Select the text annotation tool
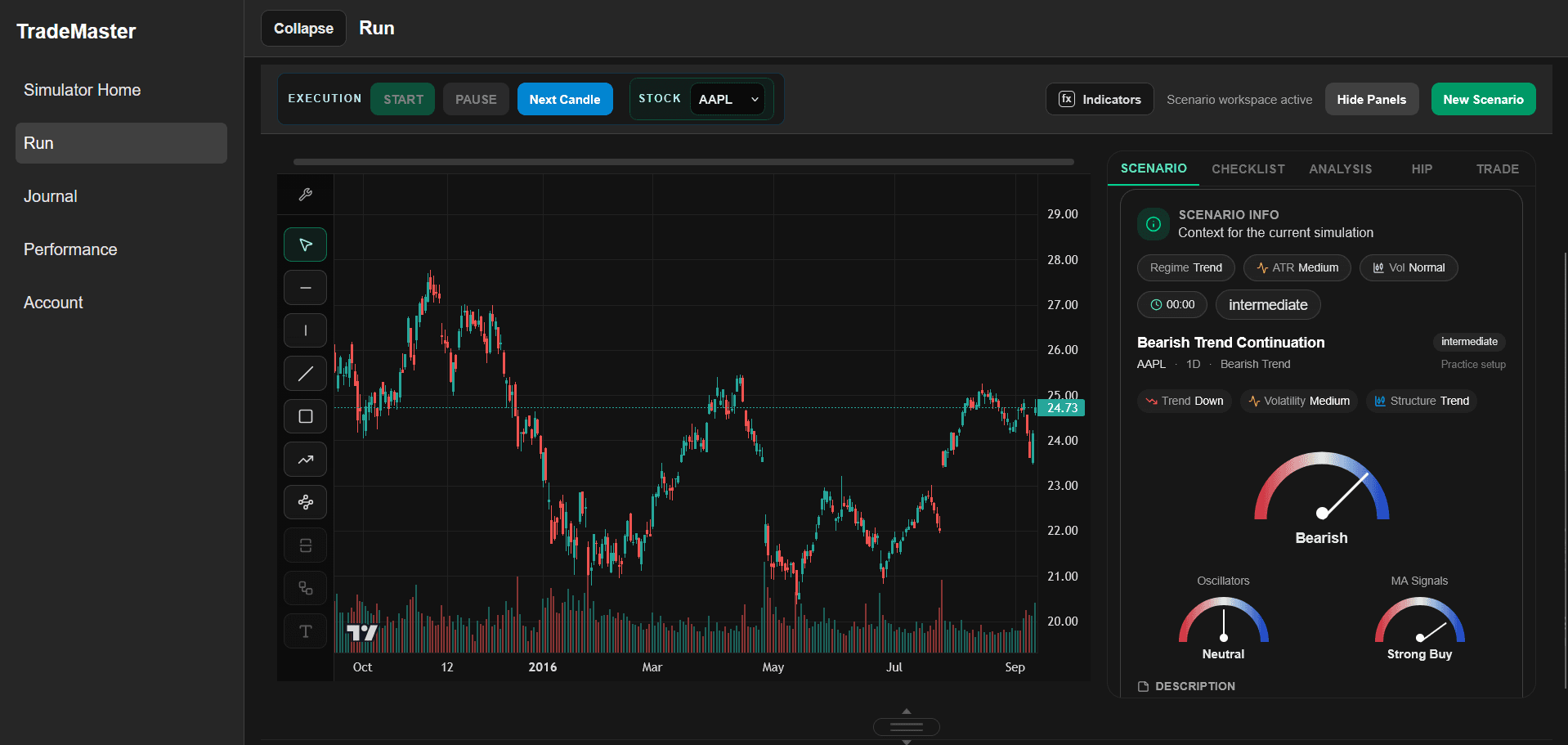1568x745 pixels. tap(306, 631)
